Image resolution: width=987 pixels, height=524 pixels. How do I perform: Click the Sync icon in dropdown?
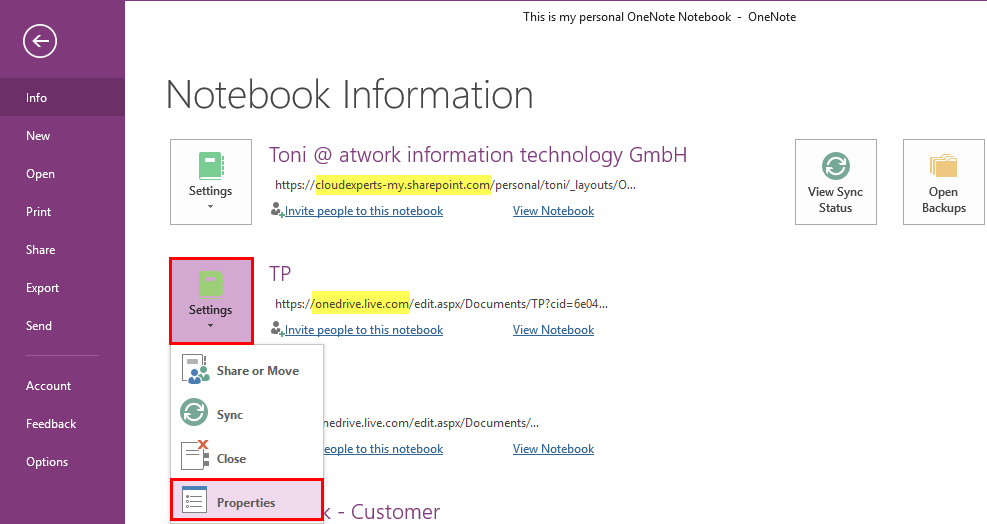click(194, 414)
